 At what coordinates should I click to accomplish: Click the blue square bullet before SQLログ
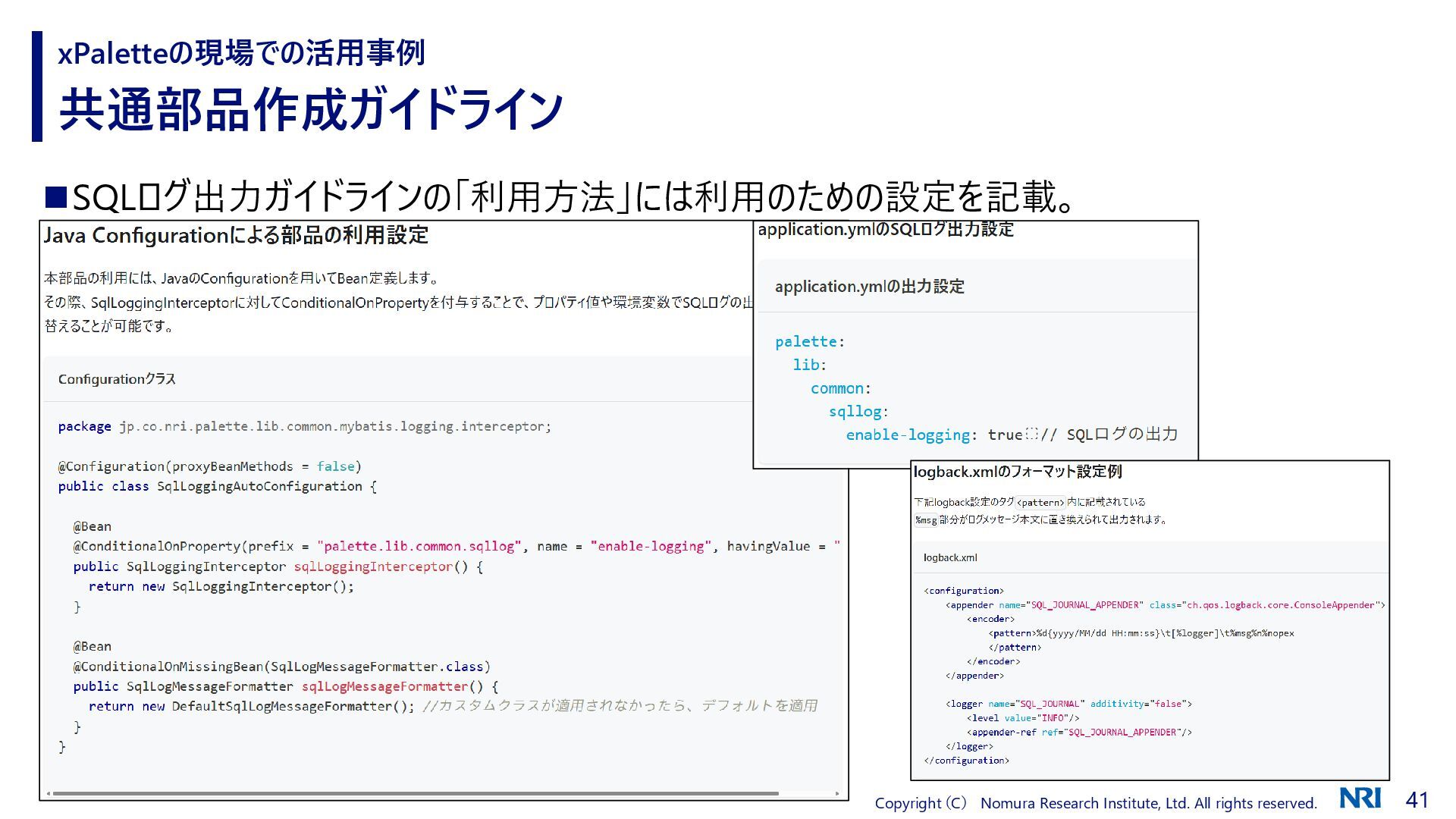pyautogui.click(x=56, y=197)
